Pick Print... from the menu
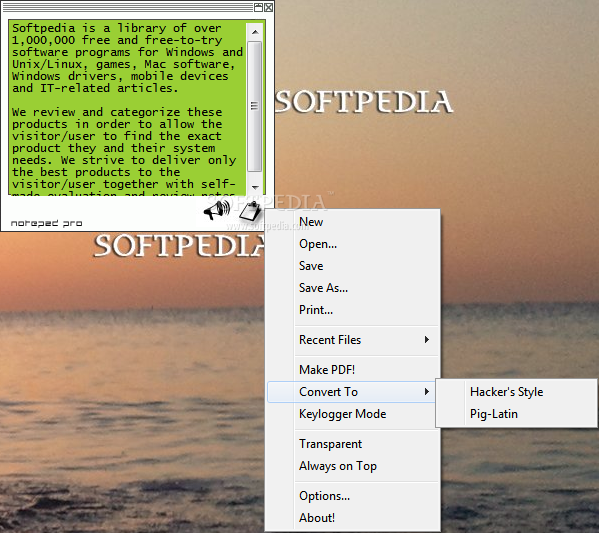This screenshot has width=599, height=533. pos(353,310)
